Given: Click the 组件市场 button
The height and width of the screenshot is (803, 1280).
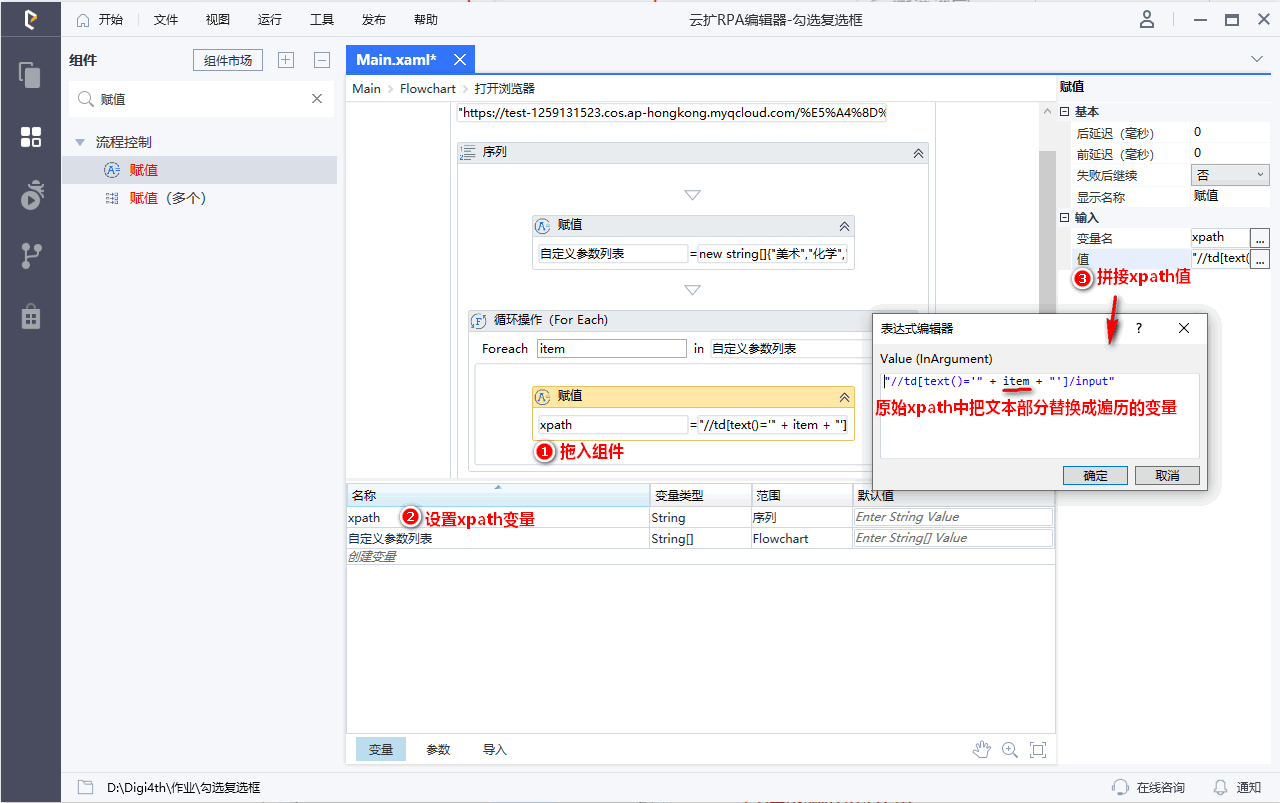Looking at the screenshot, I should click(228, 61).
